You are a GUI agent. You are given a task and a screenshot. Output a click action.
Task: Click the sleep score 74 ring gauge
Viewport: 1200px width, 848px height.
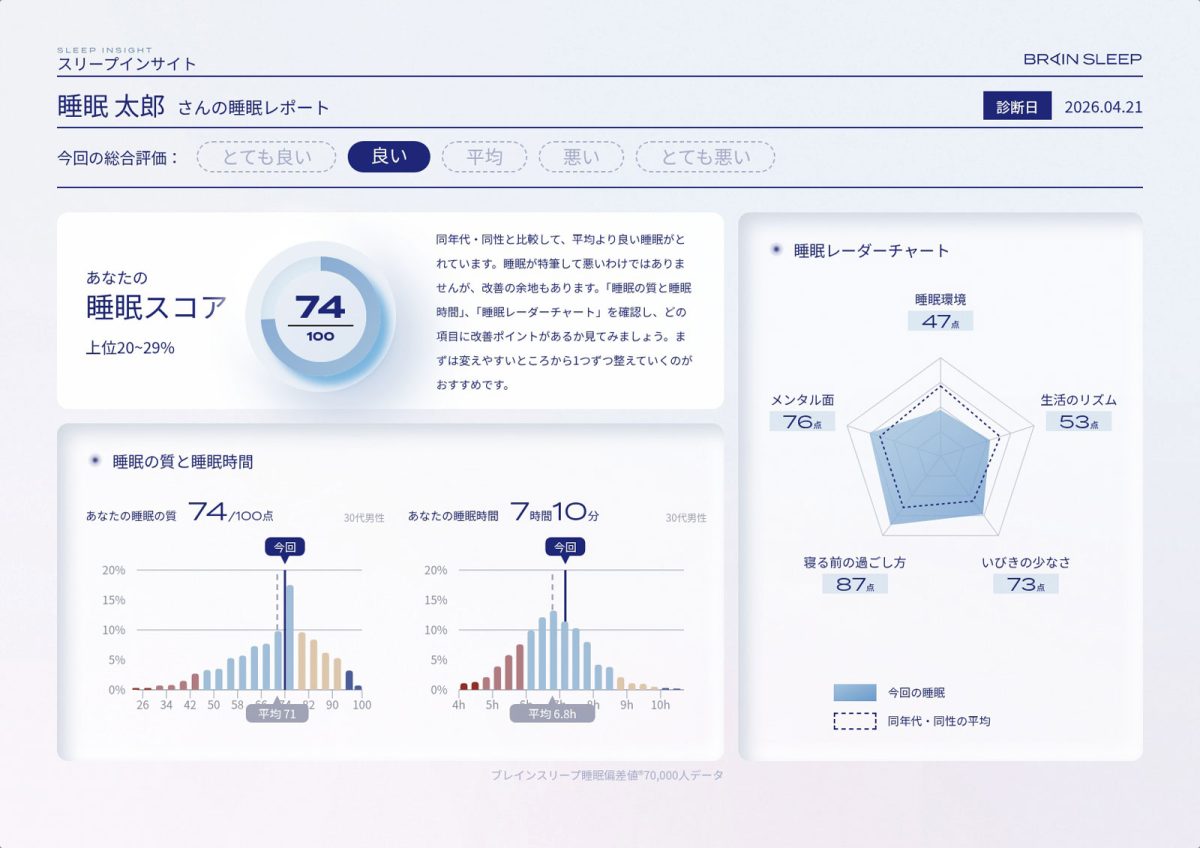coord(321,318)
